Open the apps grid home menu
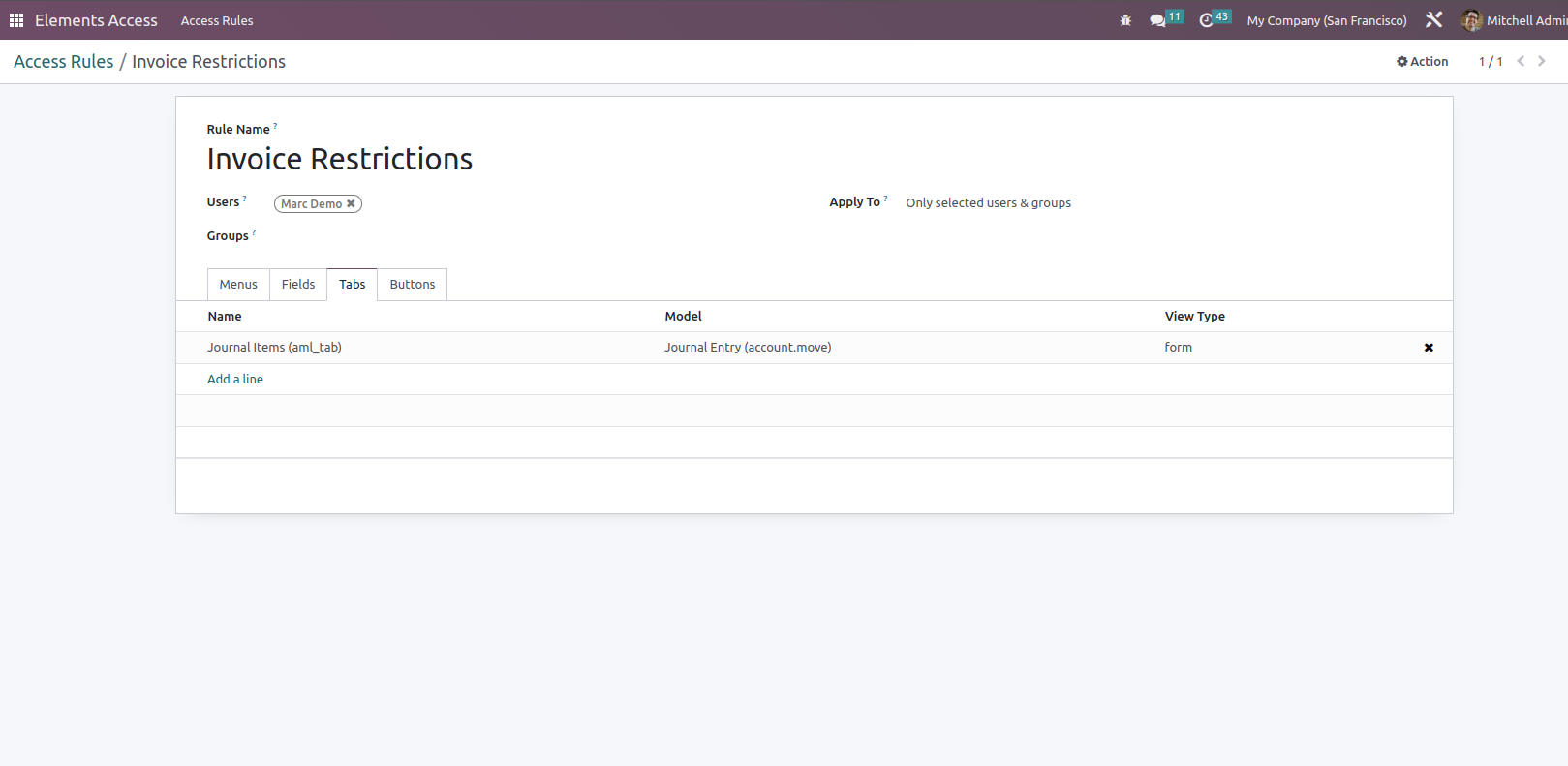Viewport: 1568px width, 766px height. (16, 20)
